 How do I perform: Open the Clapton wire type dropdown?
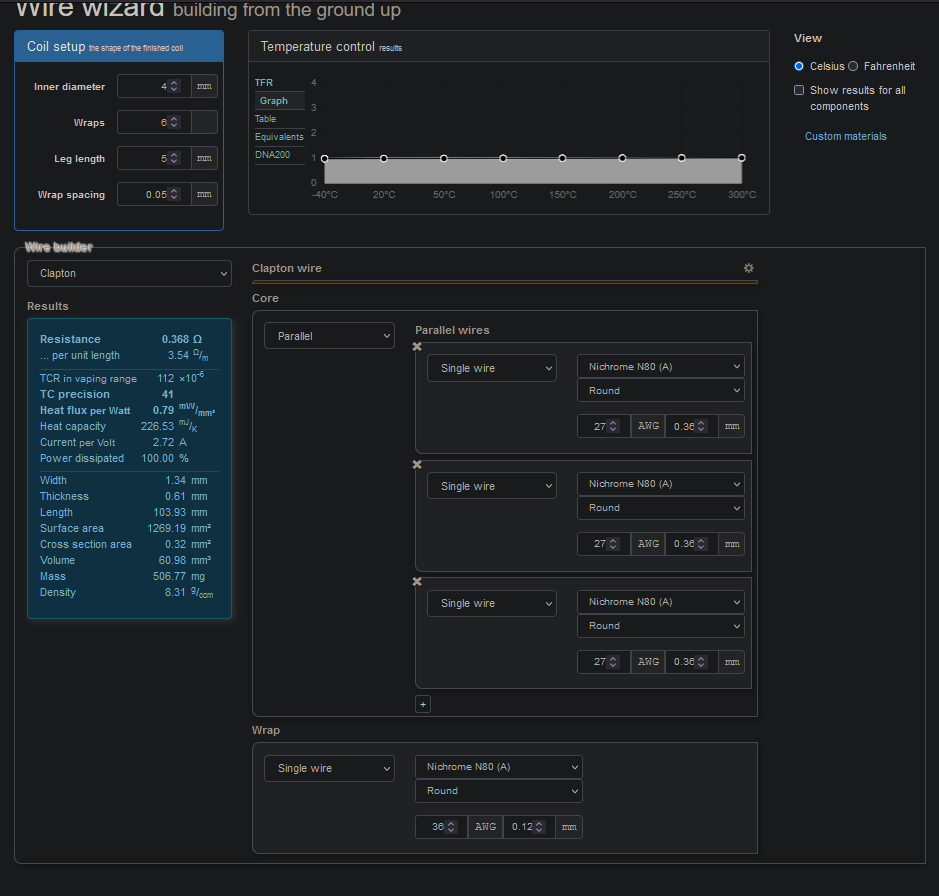click(129, 273)
